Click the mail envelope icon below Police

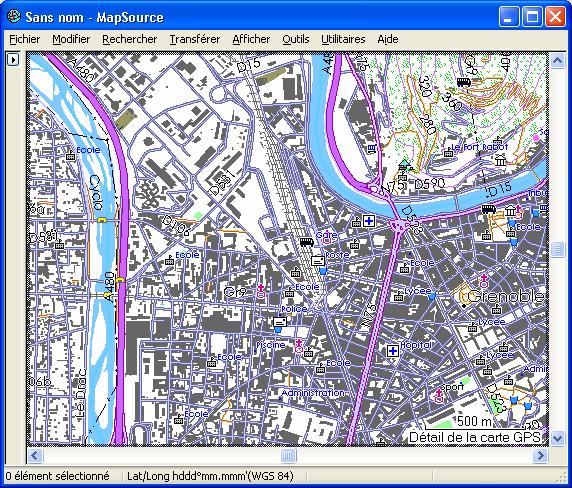(280, 322)
